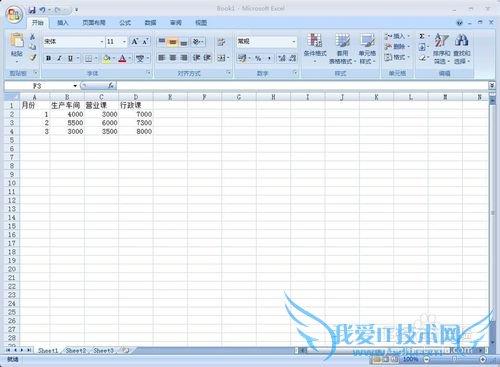Open text orientation options
The height and width of the screenshot is (367, 500).
coord(198,42)
